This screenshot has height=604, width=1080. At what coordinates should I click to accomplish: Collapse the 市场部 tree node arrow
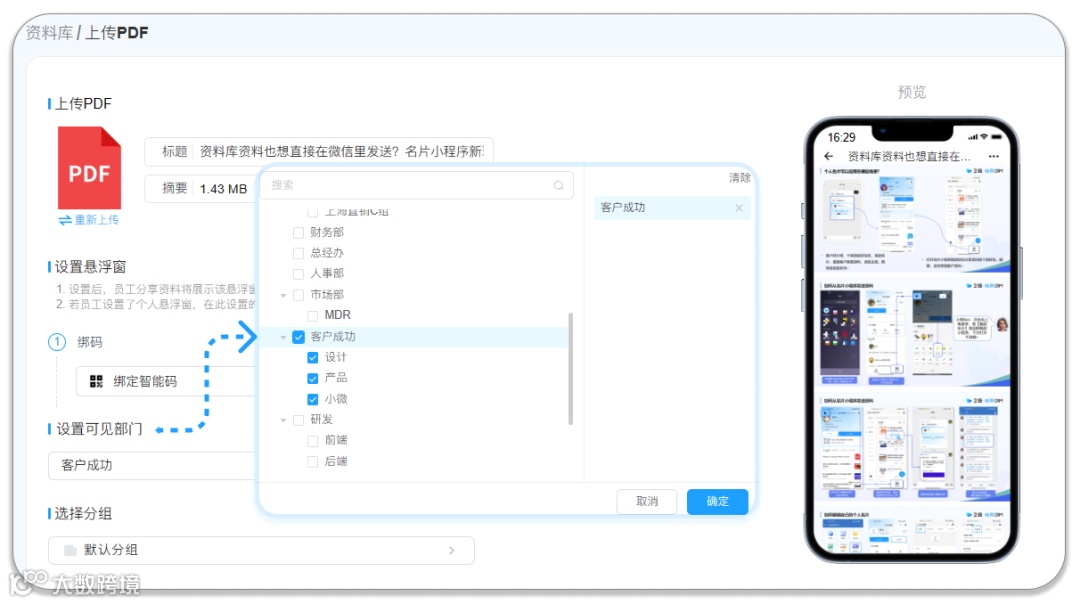283,295
